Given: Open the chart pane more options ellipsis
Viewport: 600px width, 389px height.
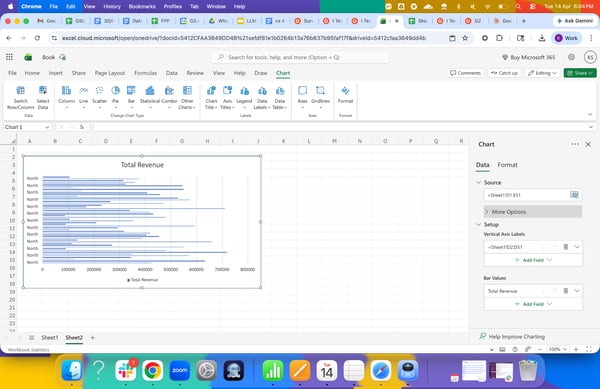Looking at the screenshot, I should point(575,144).
